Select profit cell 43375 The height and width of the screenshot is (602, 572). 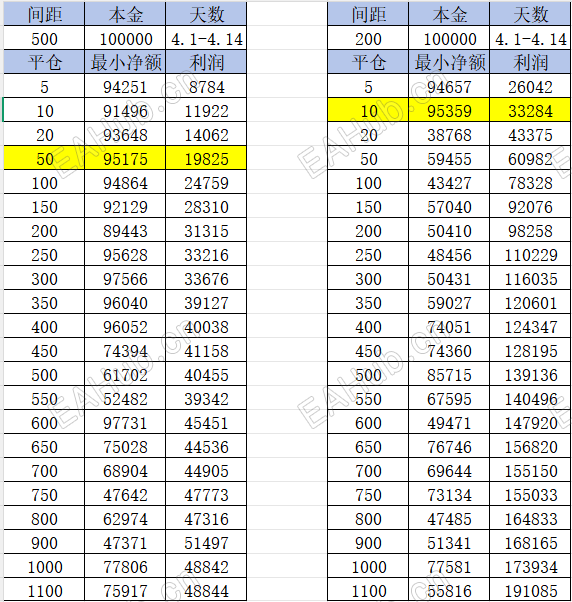[x=530, y=134]
